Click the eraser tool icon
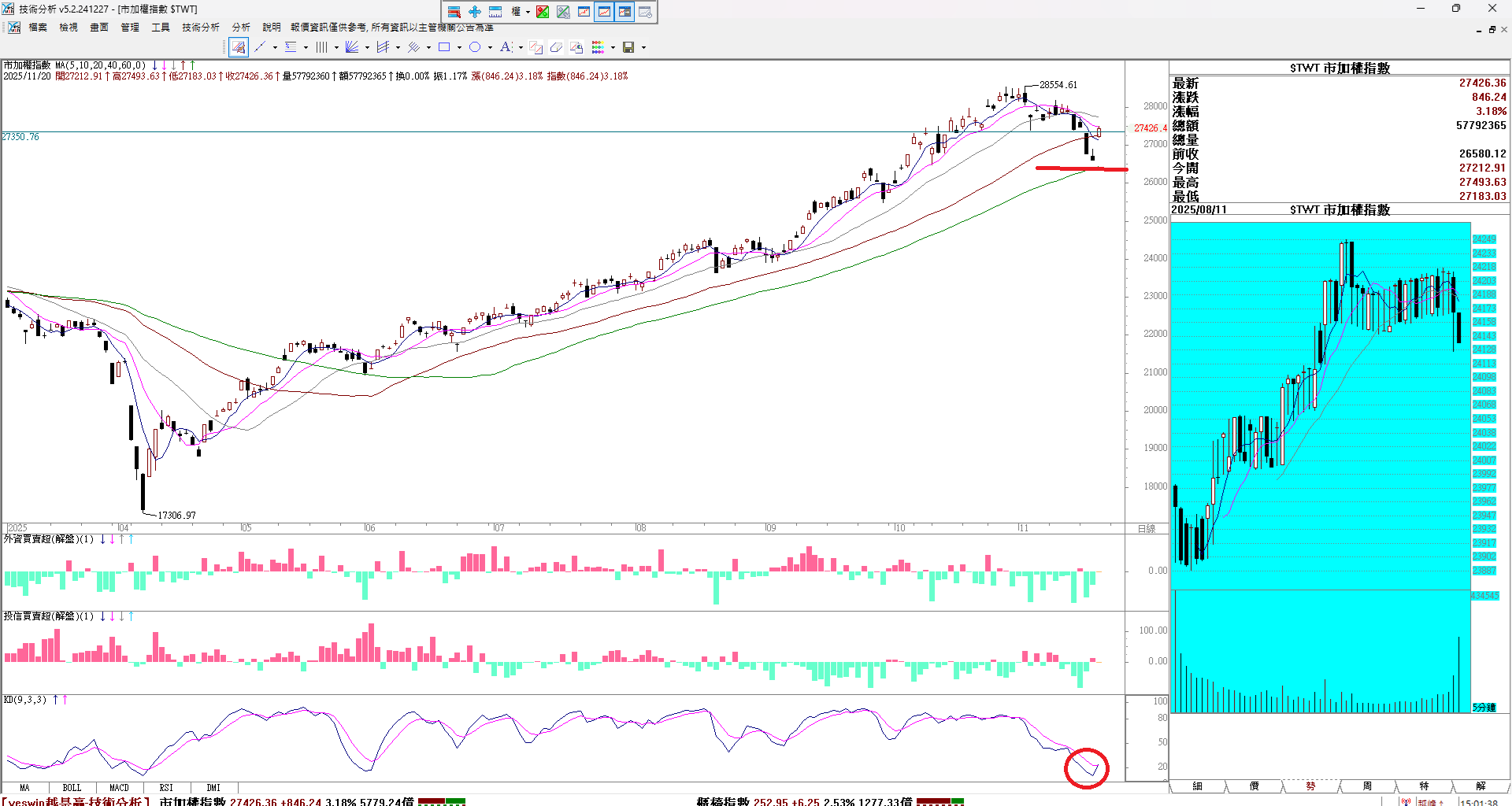The height and width of the screenshot is (806, 1512). (x=556, y=47)
